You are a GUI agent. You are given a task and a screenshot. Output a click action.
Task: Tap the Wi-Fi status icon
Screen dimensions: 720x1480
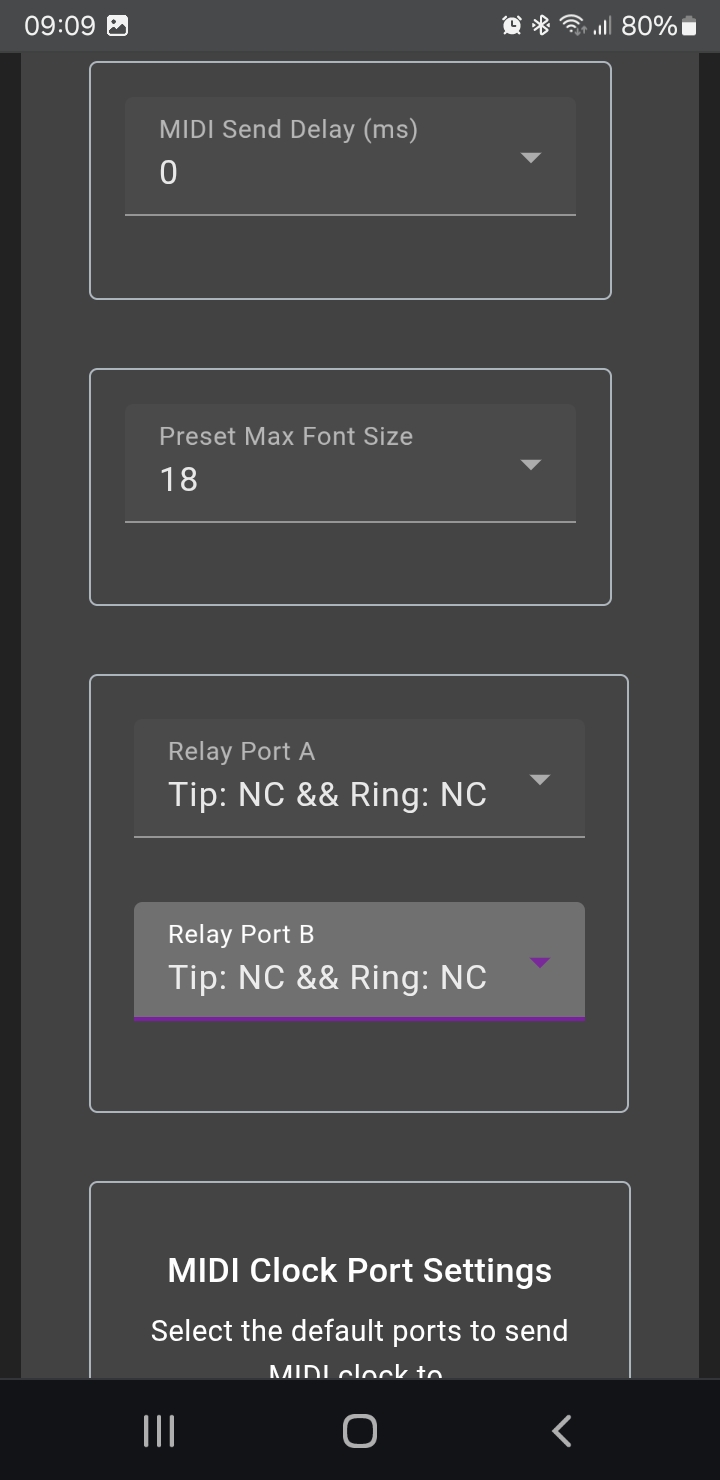(572, 26)
